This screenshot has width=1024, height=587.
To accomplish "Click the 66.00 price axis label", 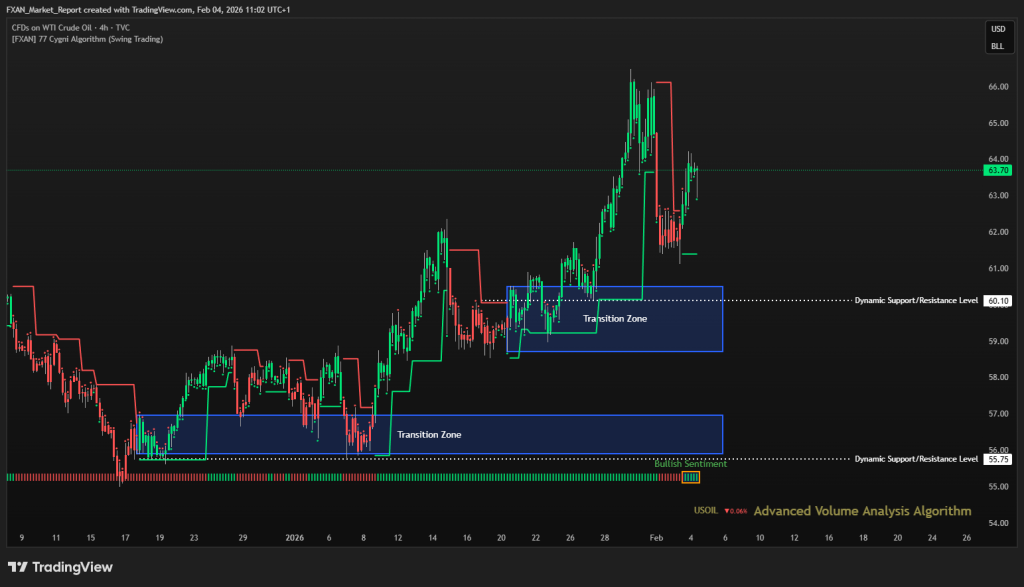I will tap(997, 87).
